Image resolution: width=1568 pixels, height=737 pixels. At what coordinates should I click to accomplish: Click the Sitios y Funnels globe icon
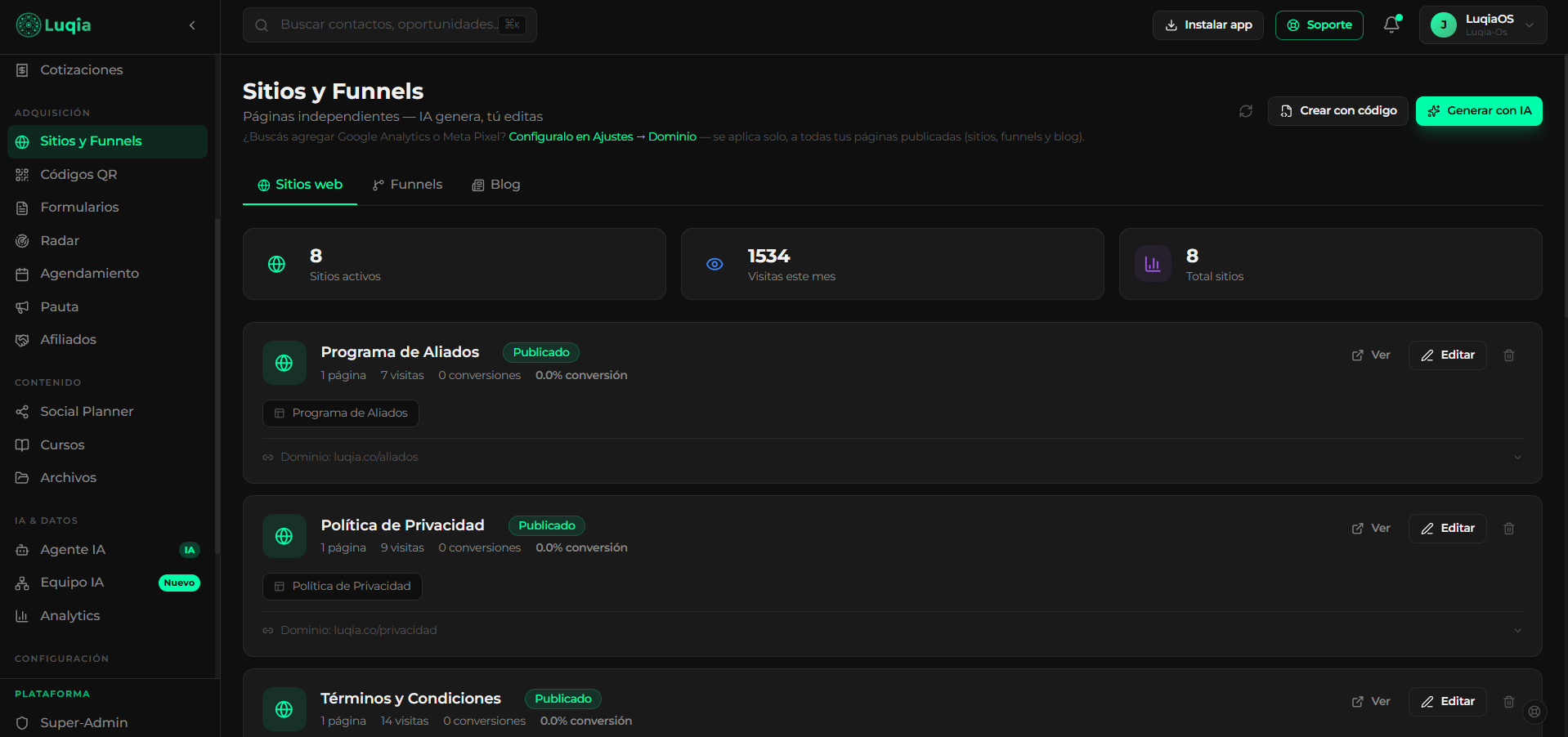coord(22,141)
